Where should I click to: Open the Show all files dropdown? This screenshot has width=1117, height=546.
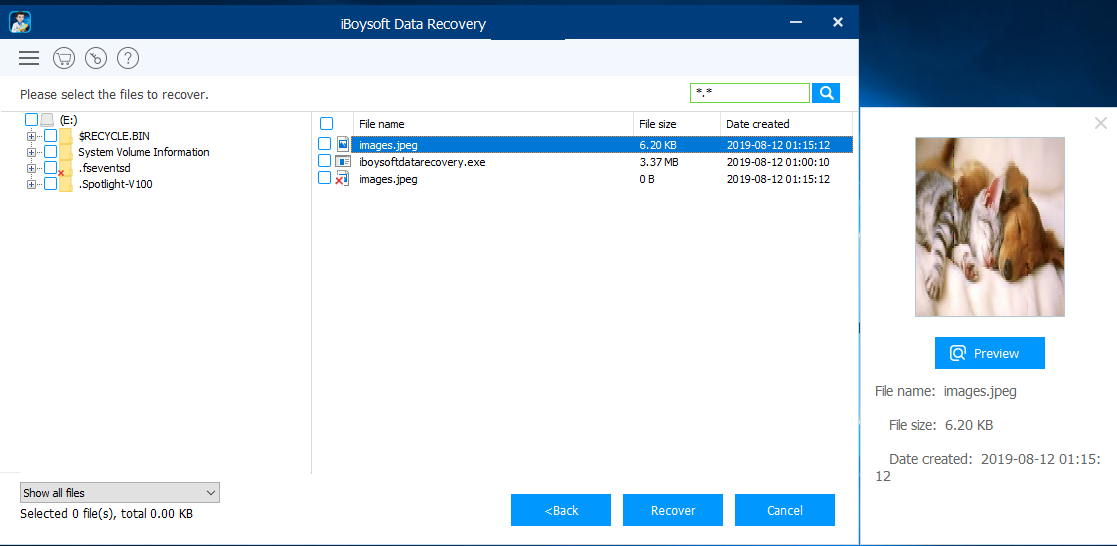coord(119,493)
